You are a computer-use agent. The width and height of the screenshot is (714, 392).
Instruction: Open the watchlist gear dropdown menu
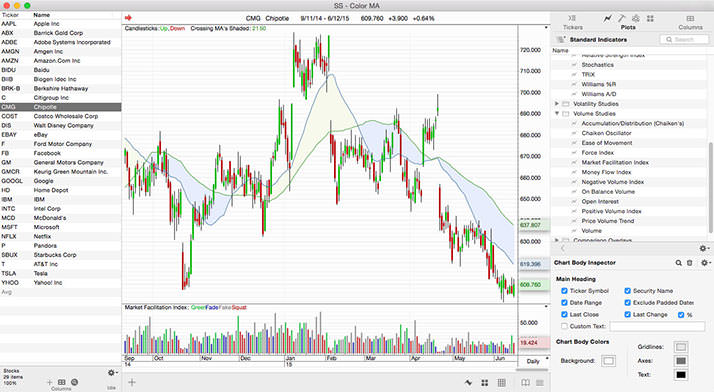[x=112, y=372]
